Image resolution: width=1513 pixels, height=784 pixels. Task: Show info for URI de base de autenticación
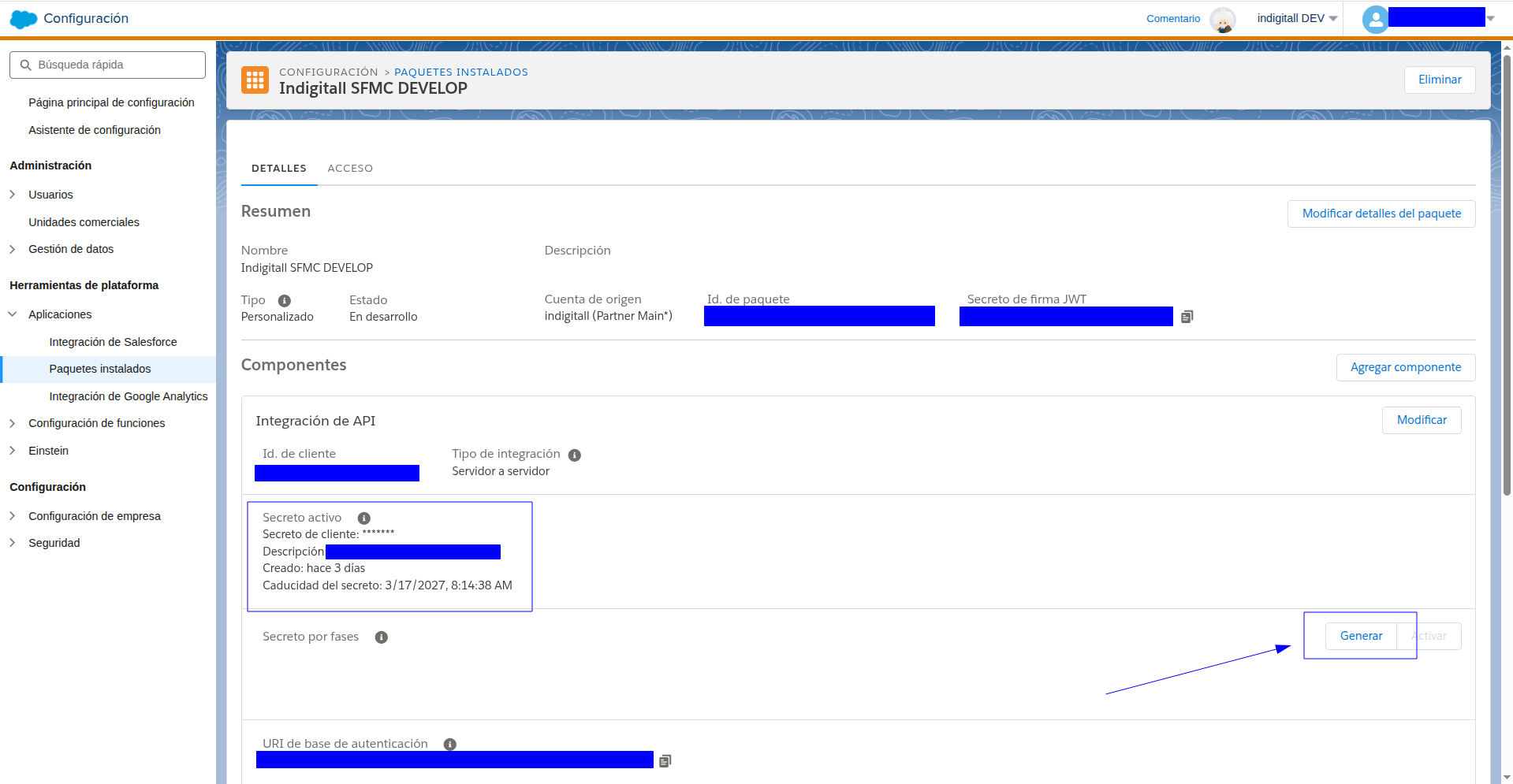[x=450, y=745]
